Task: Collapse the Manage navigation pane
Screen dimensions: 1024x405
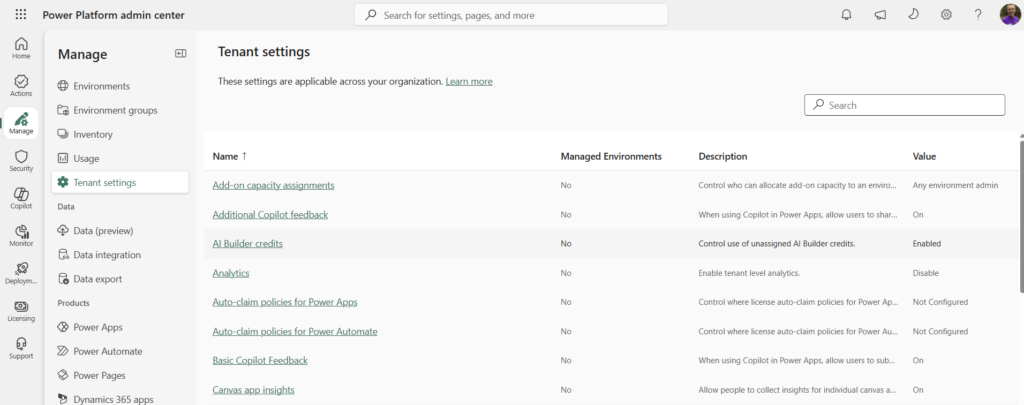Action: tap(181, 54)
